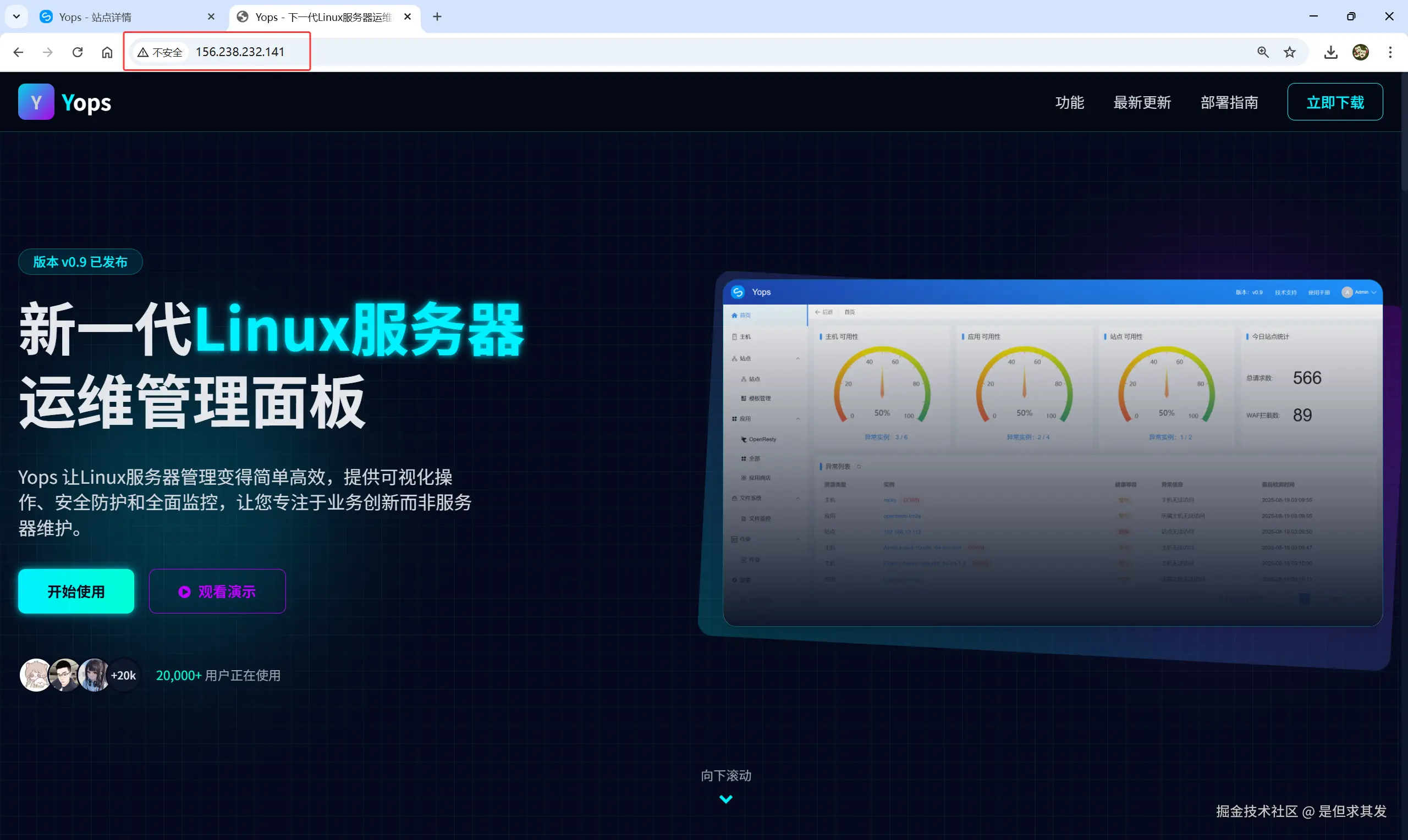Click the 立即下载 button
Image resolution: width=1408 pixels, height=840 pixels.
[x=1334, y=102]
